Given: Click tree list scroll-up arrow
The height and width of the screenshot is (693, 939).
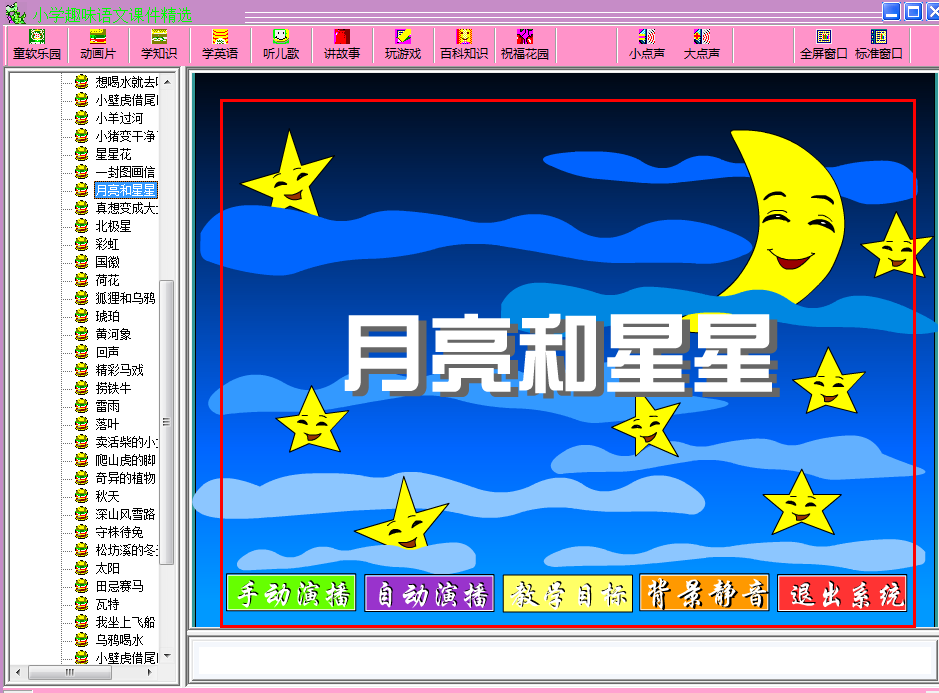Looking at the screenshot, I should point(167,81).
